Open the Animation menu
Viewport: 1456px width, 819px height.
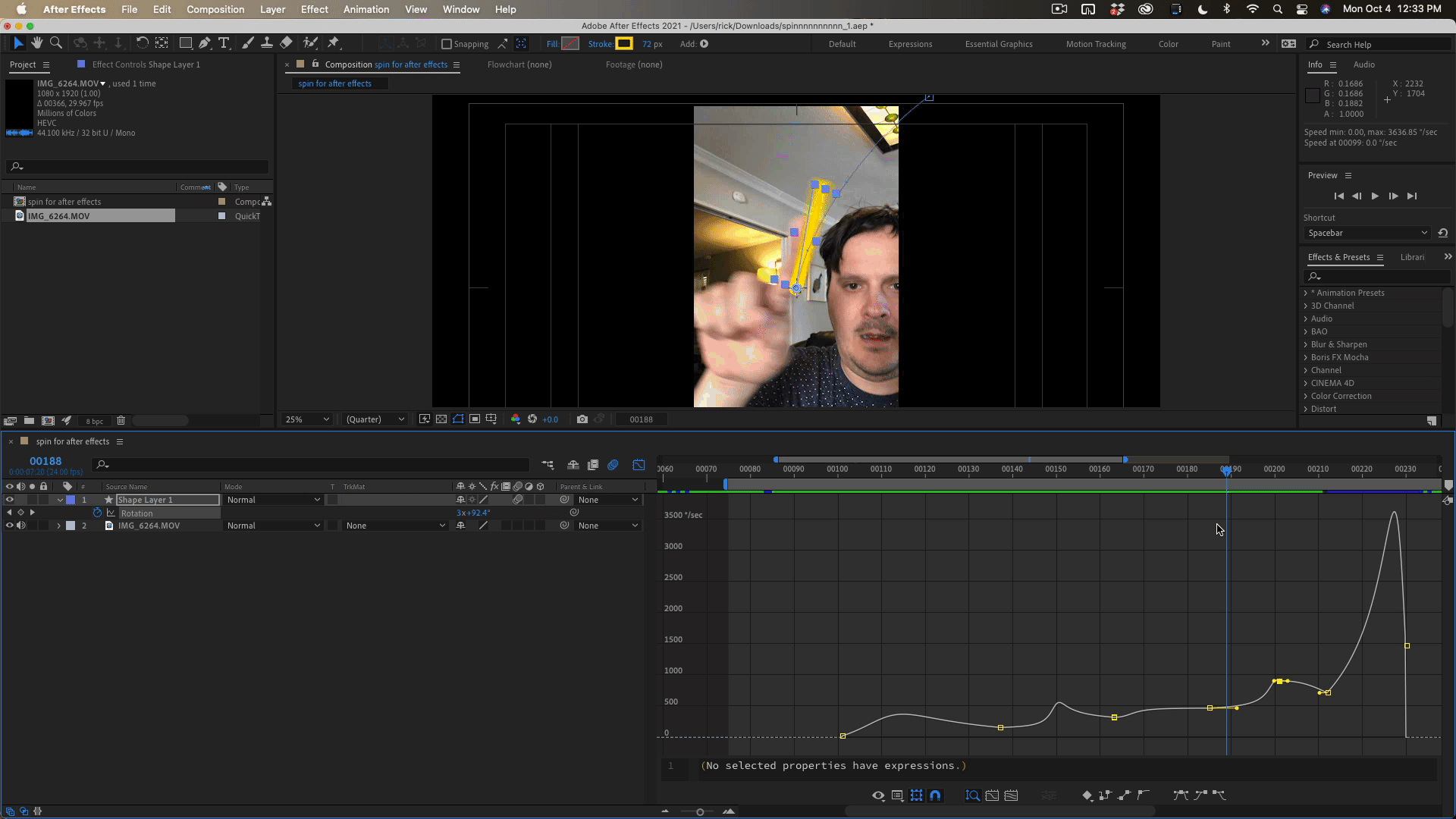click(x=366, y=9)
